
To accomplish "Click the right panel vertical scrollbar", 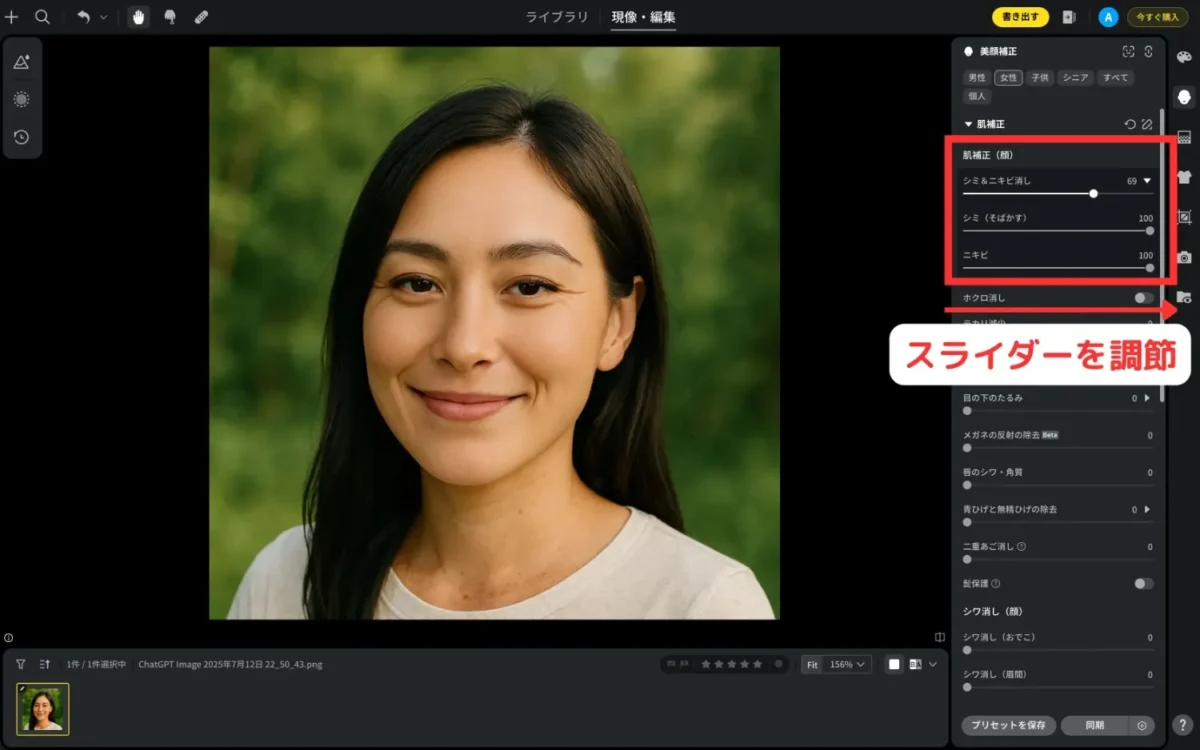I will coord(1161,255).
